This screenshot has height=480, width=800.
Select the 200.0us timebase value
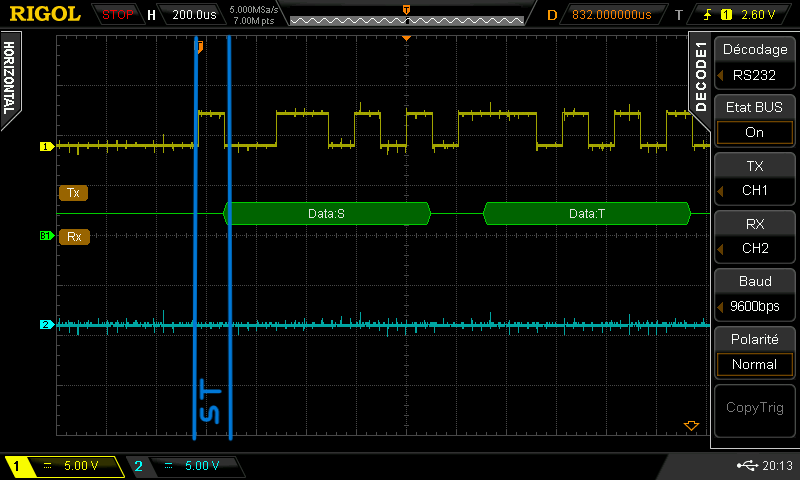click(x=194, y=15)
